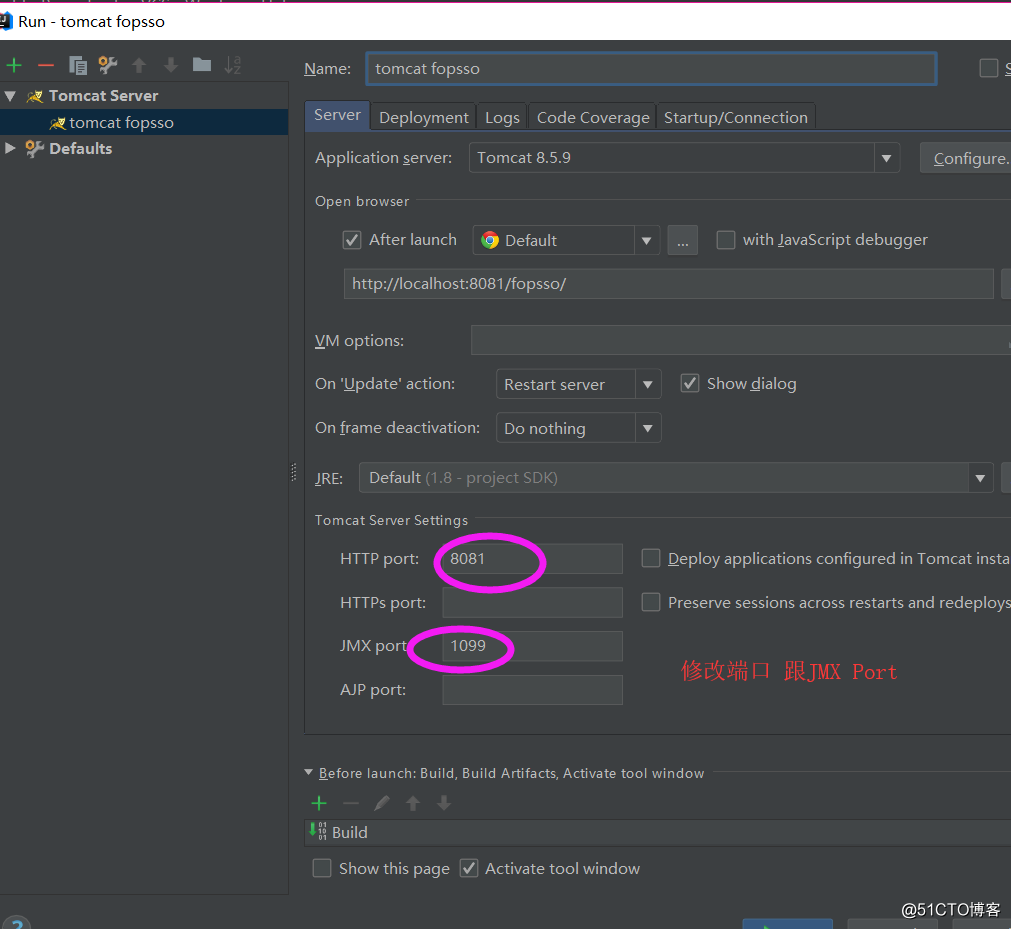This screenshot has width=1011, height=929.
Task: Add a new run configuration with plus icon
Action: pos(14,65)
